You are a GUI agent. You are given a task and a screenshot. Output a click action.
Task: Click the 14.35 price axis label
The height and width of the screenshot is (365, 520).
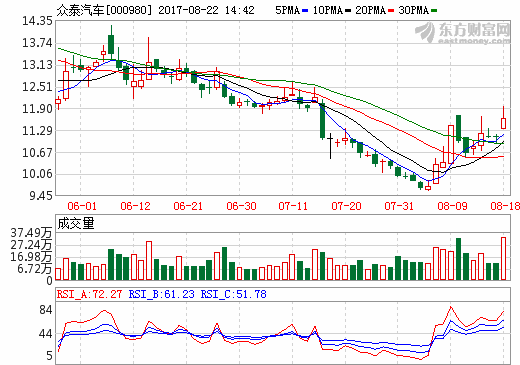coord(37,21)
